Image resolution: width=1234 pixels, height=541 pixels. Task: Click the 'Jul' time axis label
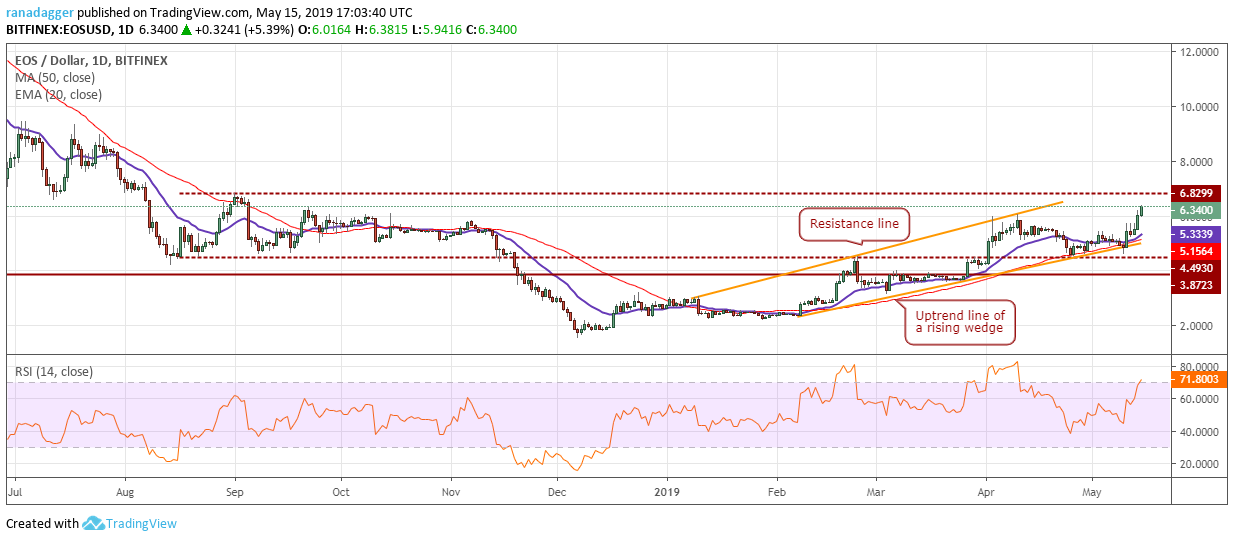(x=15, y=492)
